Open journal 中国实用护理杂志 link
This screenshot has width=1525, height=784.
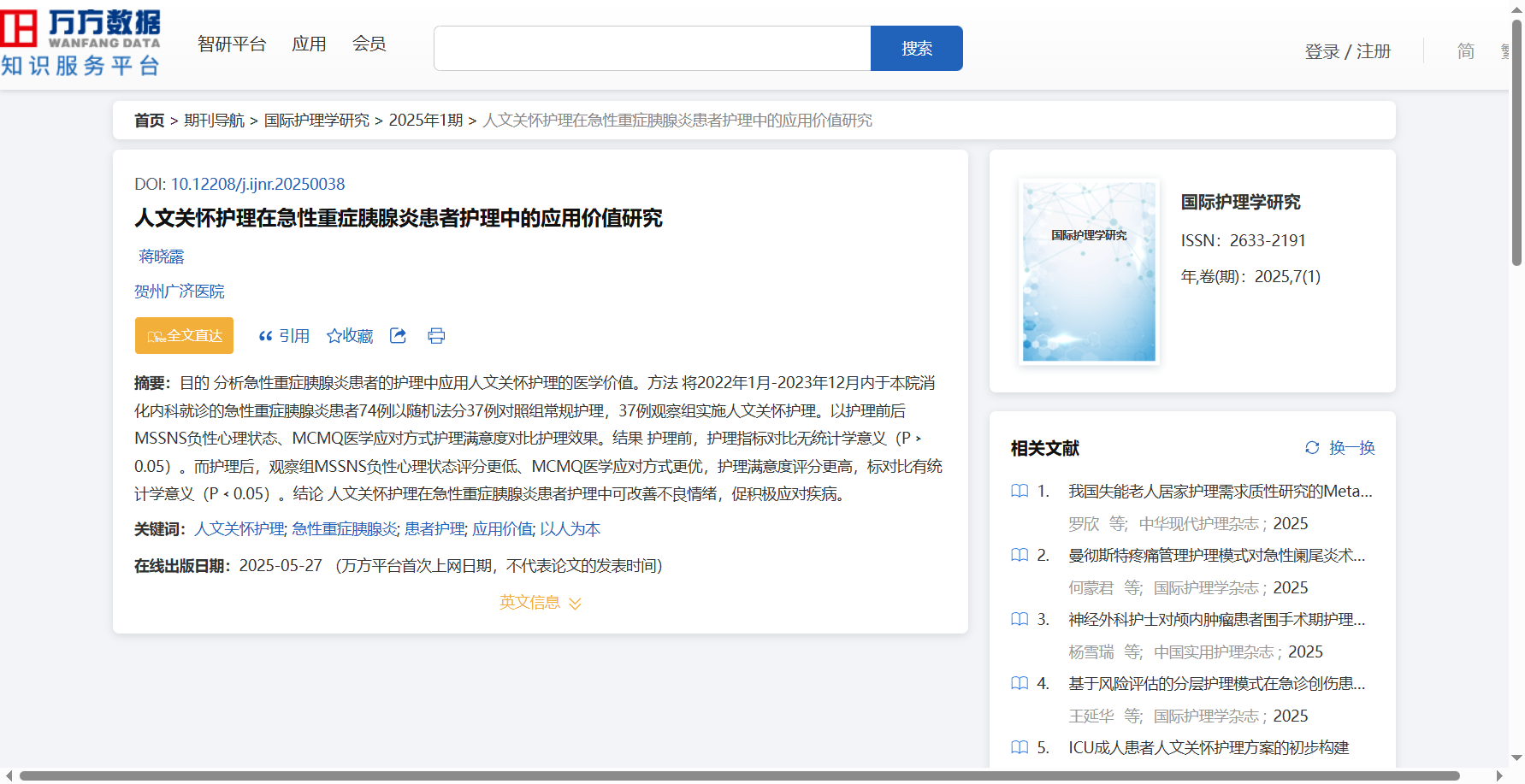1214,652
